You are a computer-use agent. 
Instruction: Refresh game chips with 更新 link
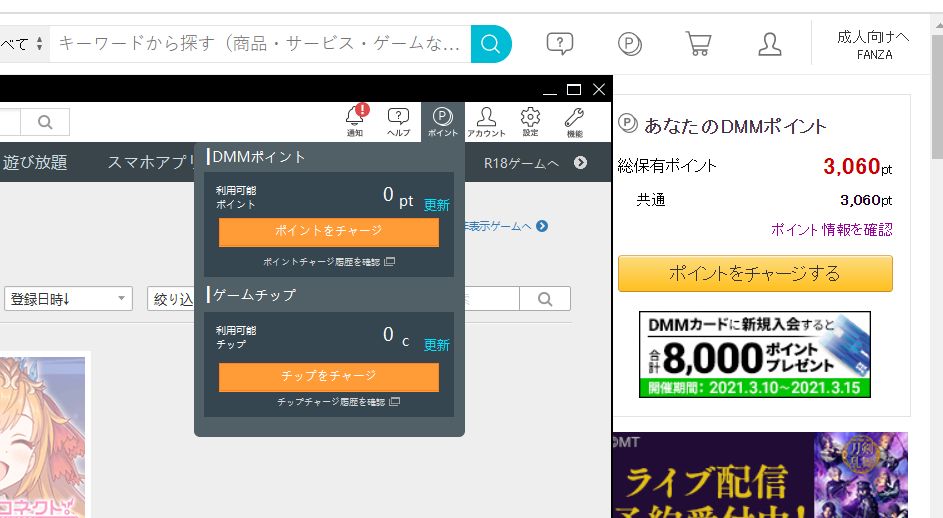coord(437,345)
